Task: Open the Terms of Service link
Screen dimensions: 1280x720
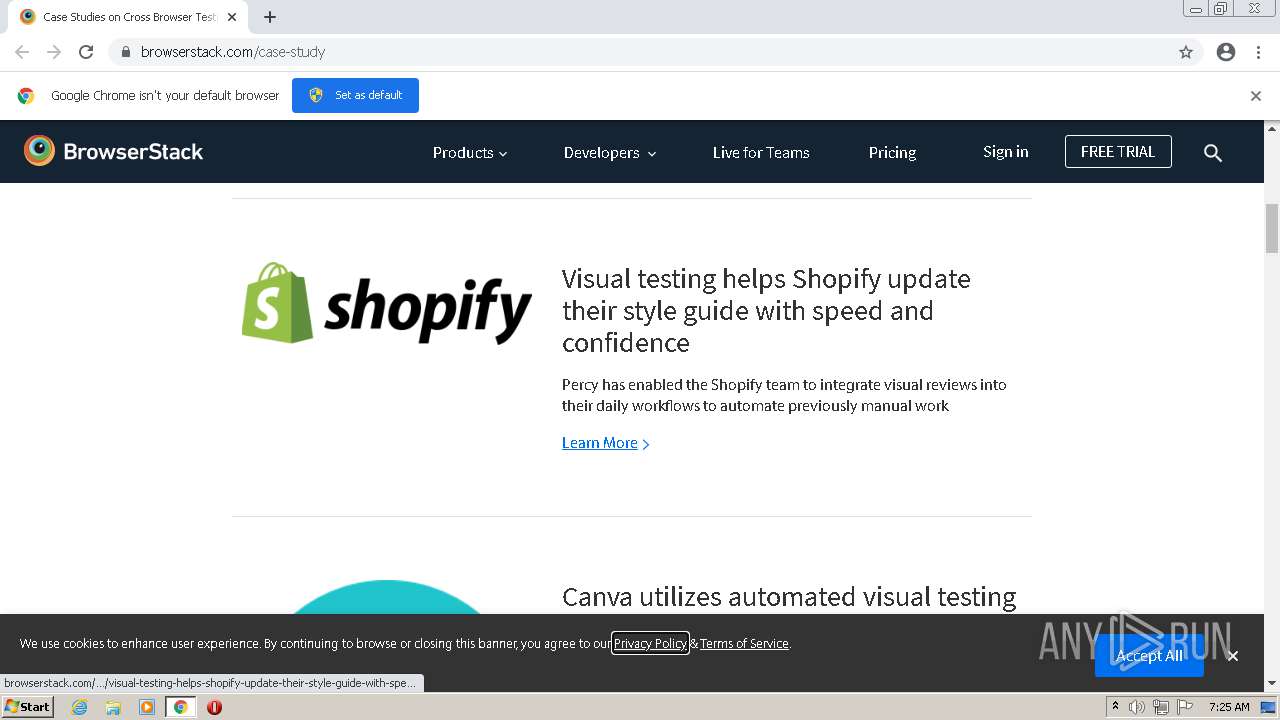Action: (744, 643)
